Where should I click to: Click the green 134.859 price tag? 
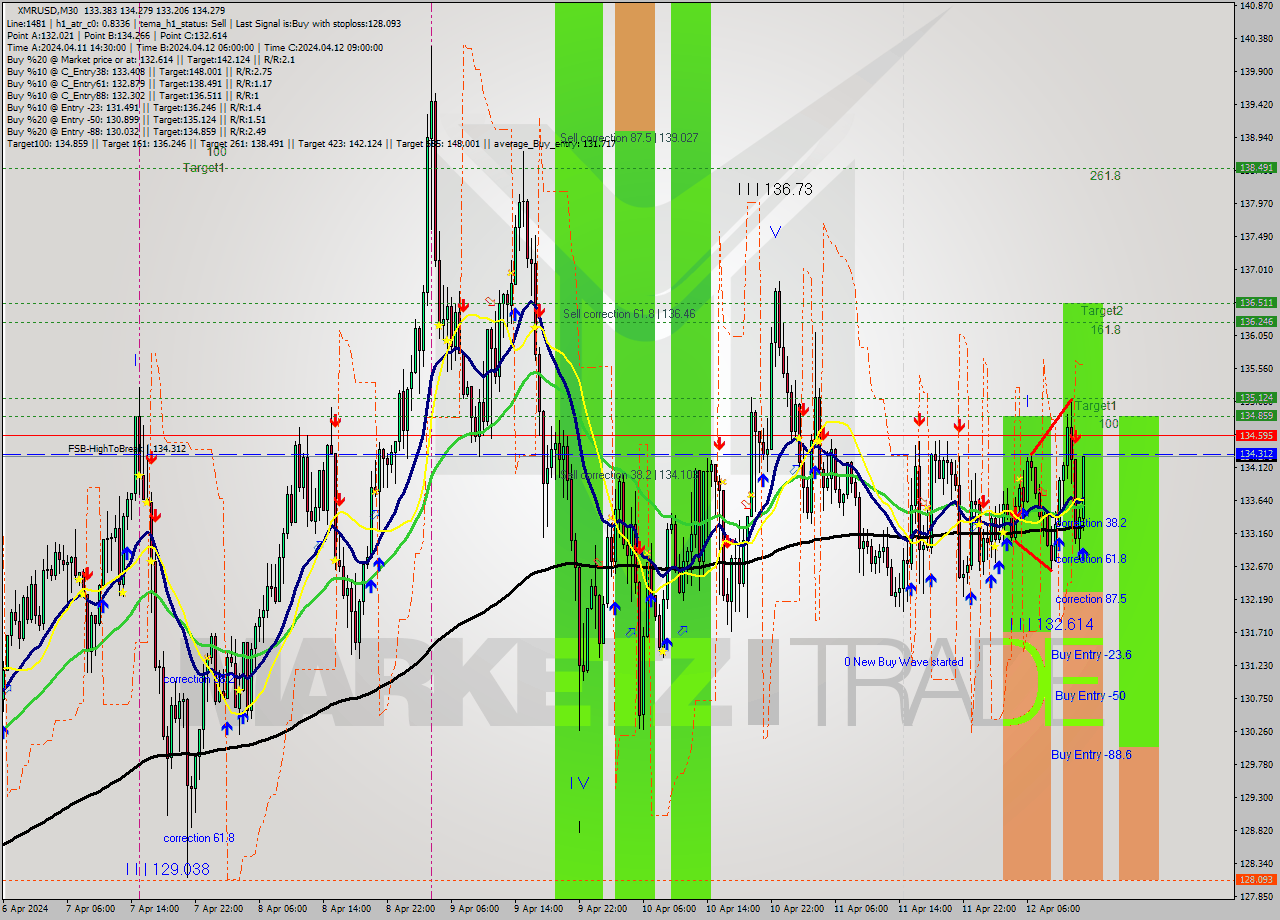point(1256,415)
